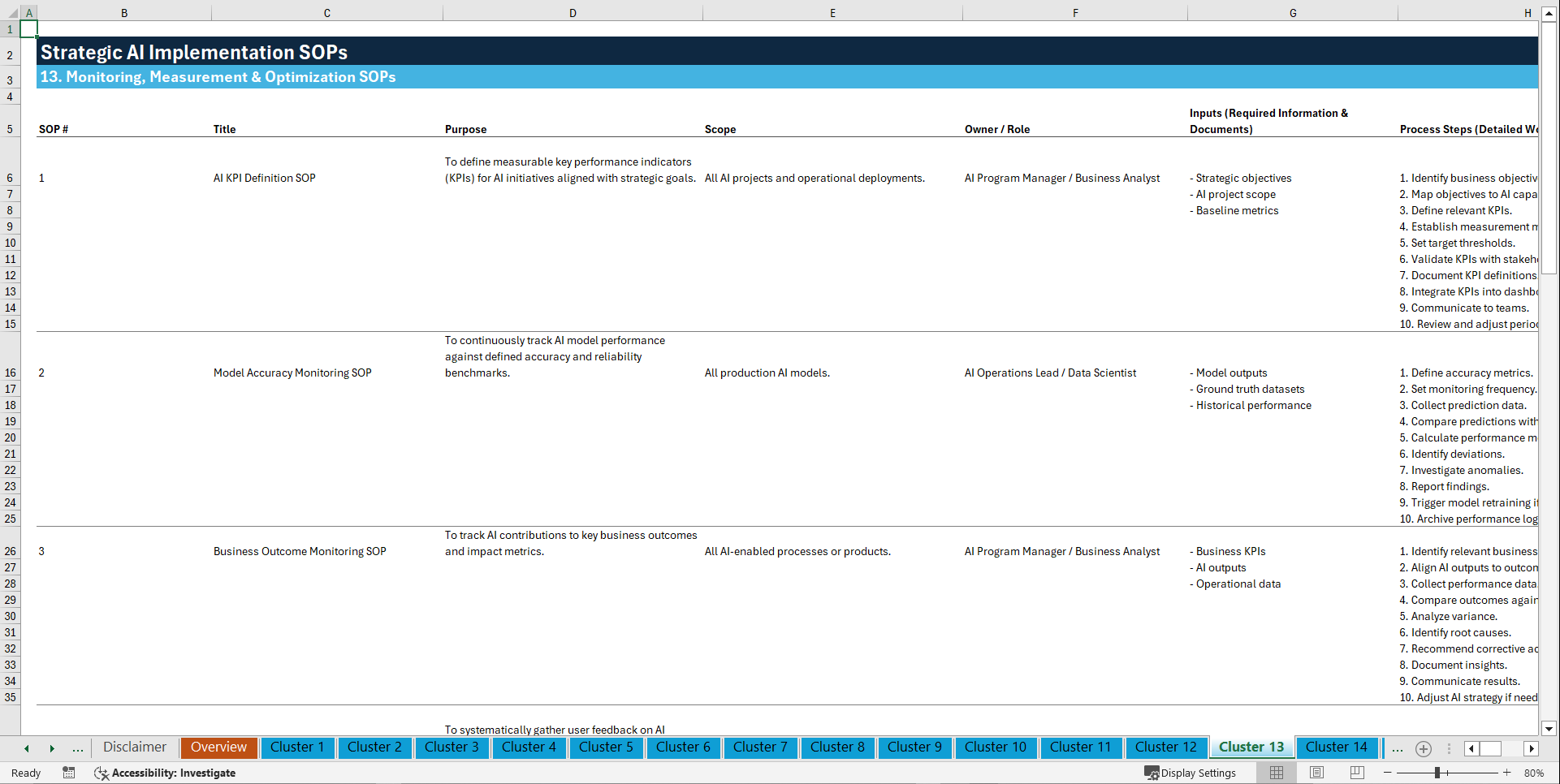Viewport: 1560px width, 784px height.
Task: Select the Normal view icon
Action: 1276,773
